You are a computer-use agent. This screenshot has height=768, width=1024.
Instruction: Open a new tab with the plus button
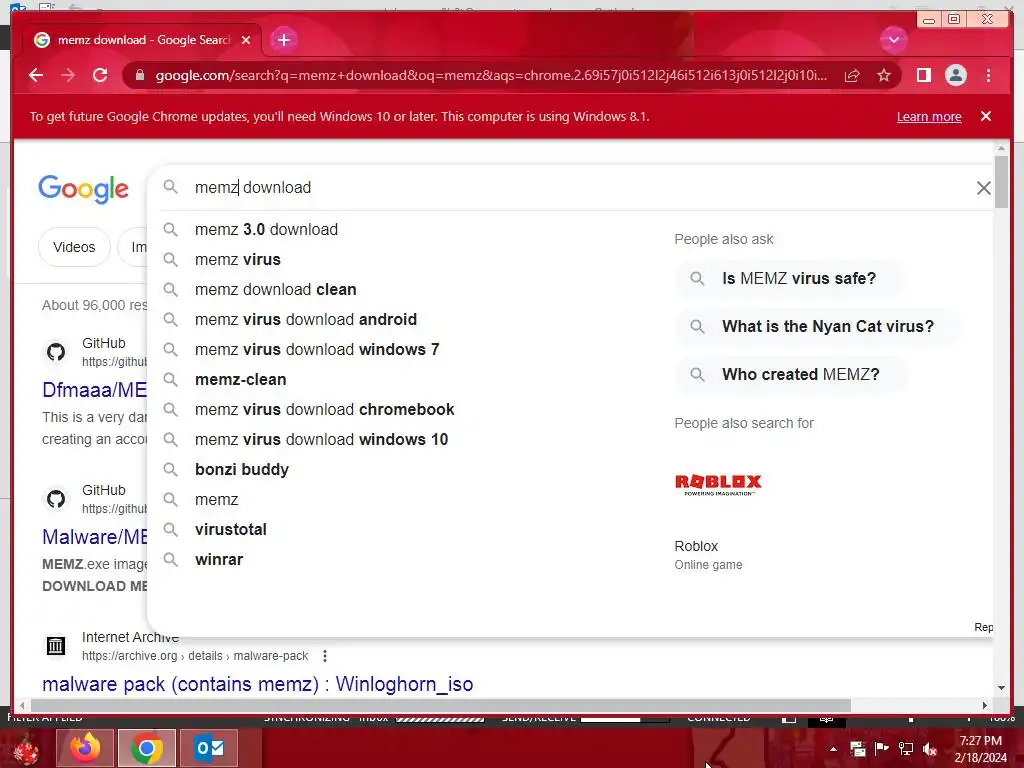283,40
